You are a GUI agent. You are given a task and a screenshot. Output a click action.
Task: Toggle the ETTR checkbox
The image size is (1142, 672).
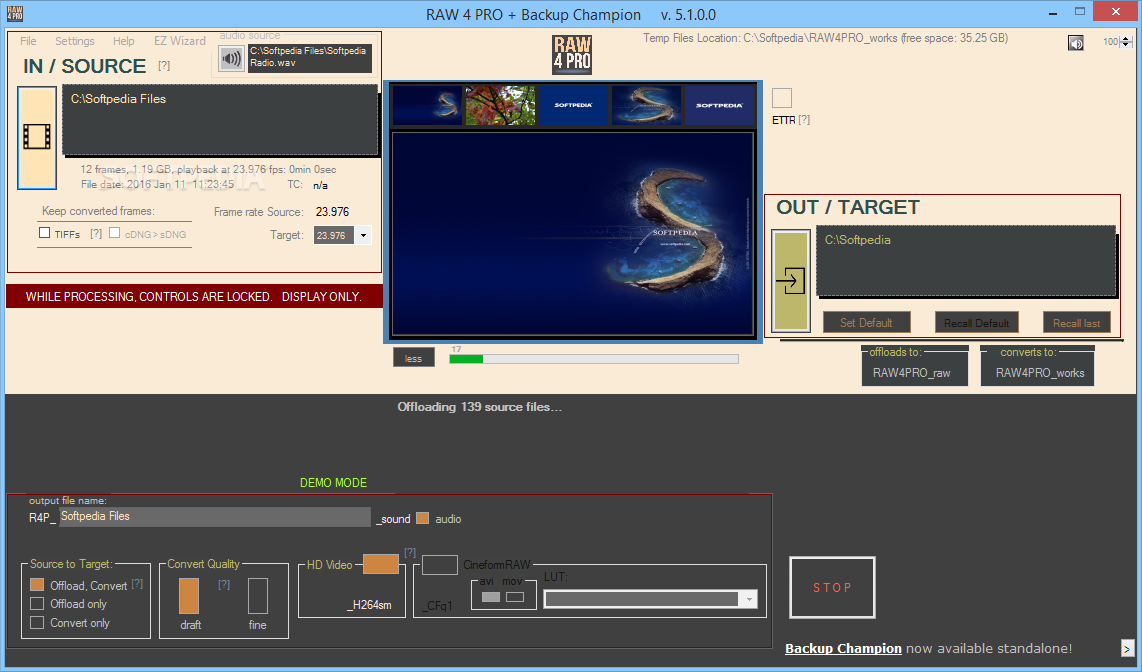click(x=781, y=98)
